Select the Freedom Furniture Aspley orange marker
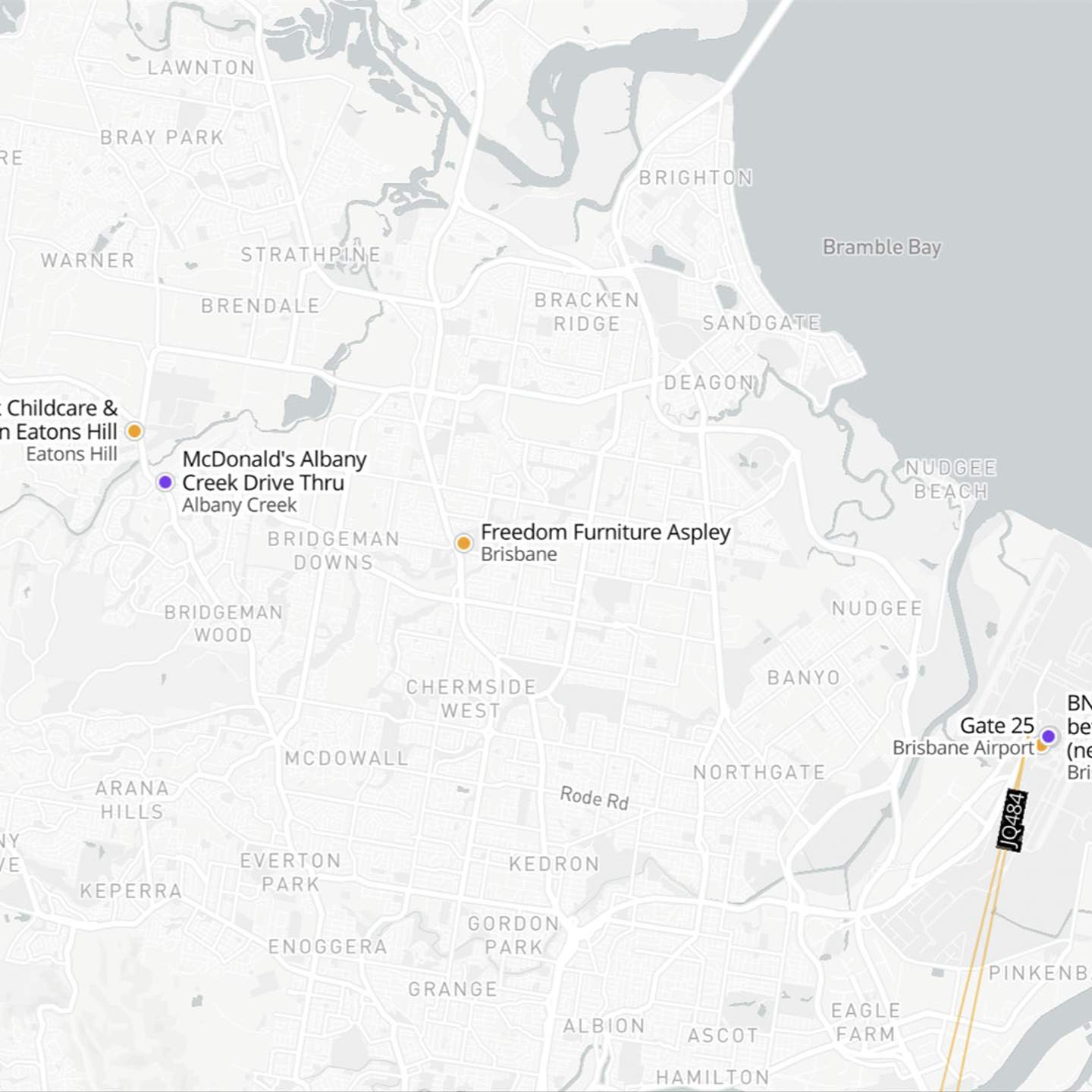 pyautogui.click(x=463, y=543)
